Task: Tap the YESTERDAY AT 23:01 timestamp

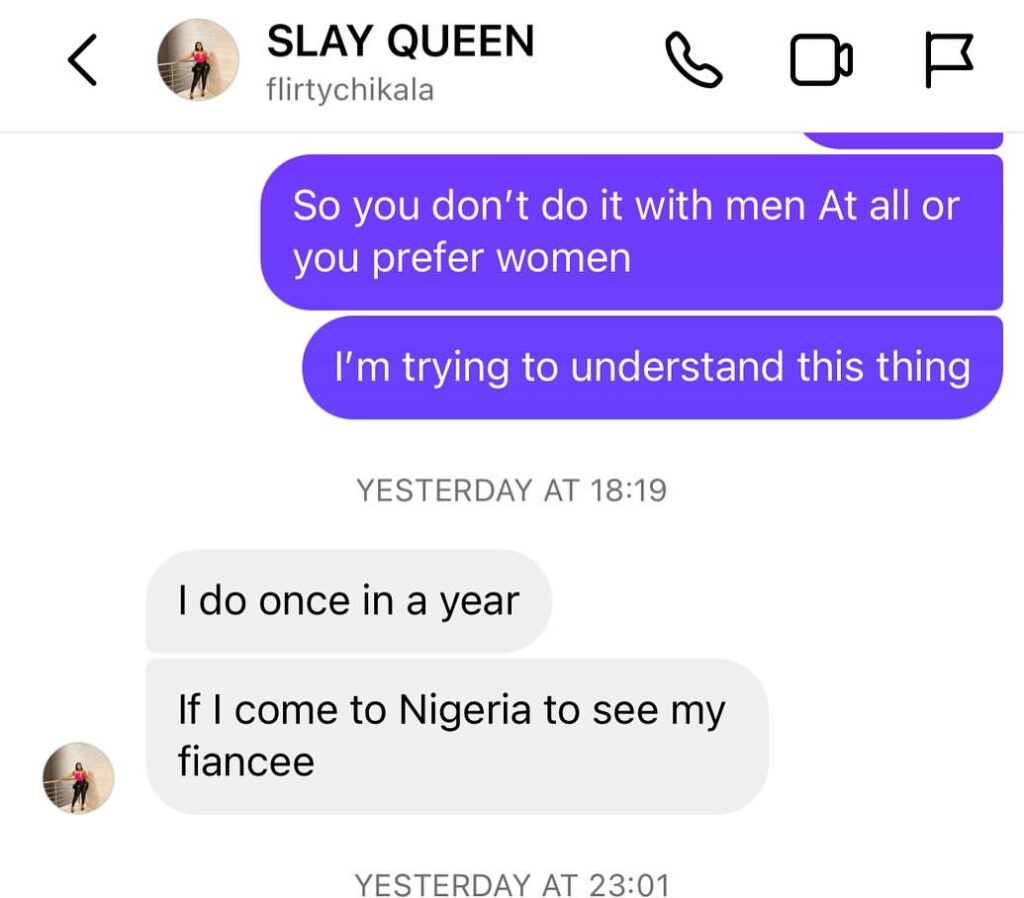Action: click(x=511, y=884)
